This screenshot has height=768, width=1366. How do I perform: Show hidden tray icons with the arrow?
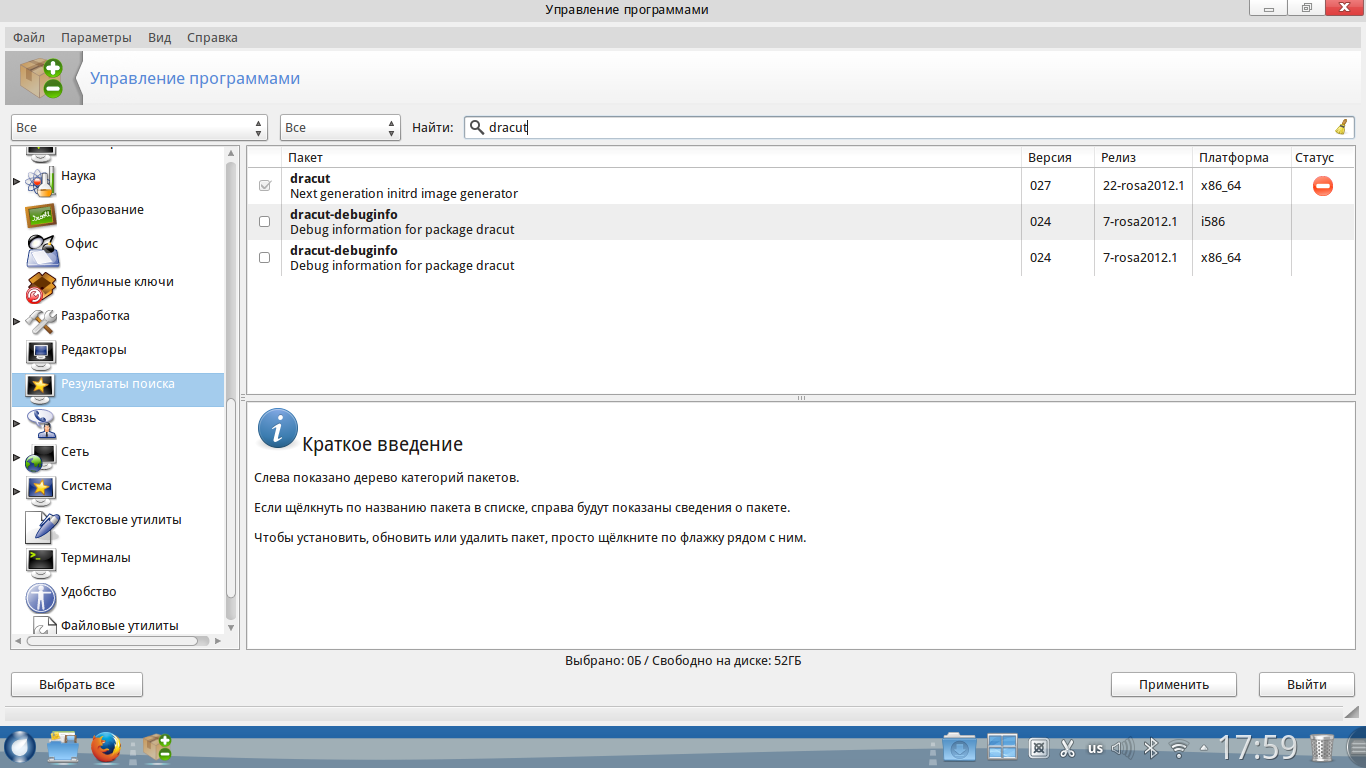(1205, 747)
